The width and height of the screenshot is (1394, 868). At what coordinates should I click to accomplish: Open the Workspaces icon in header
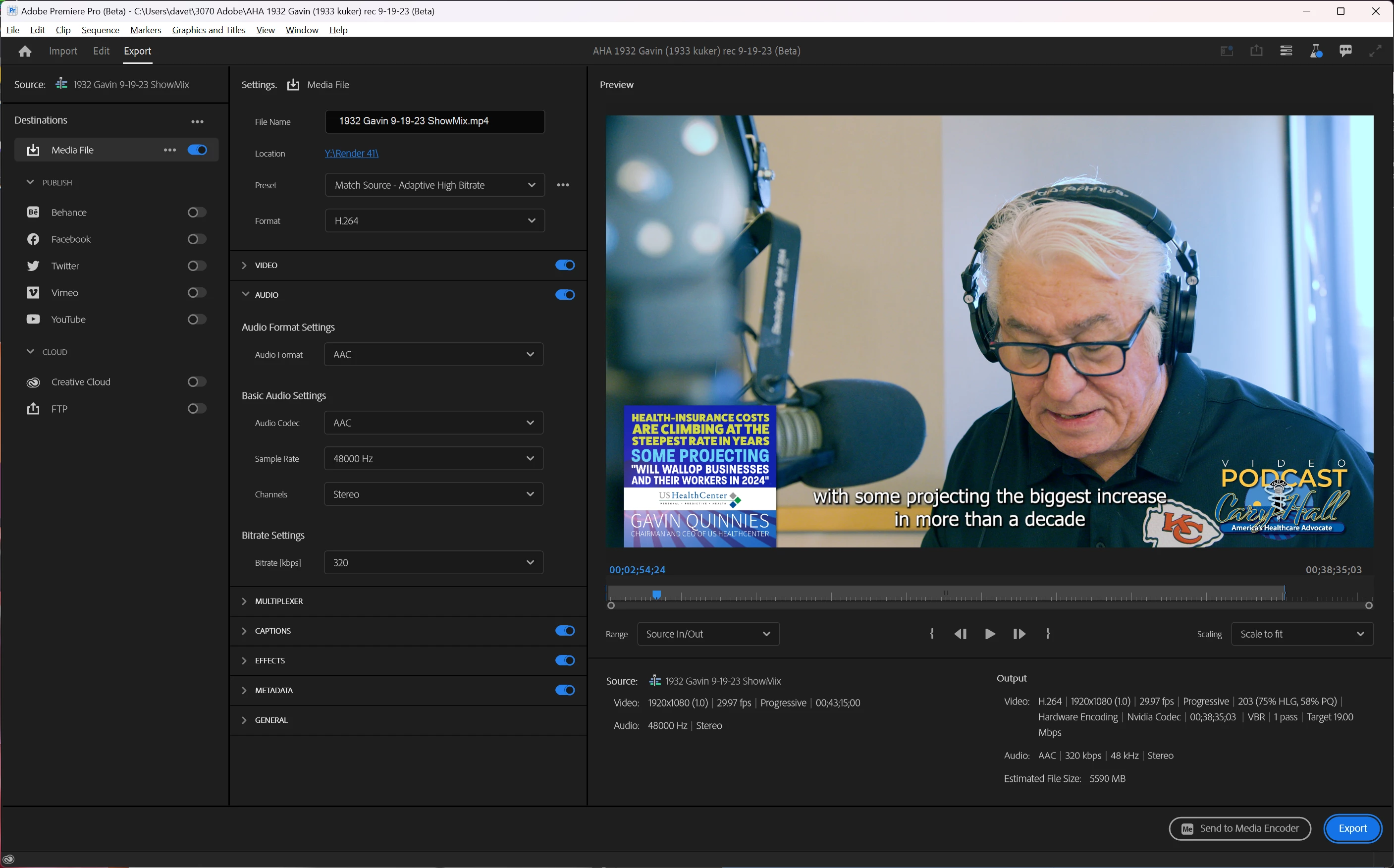(x=1286, y=51)
